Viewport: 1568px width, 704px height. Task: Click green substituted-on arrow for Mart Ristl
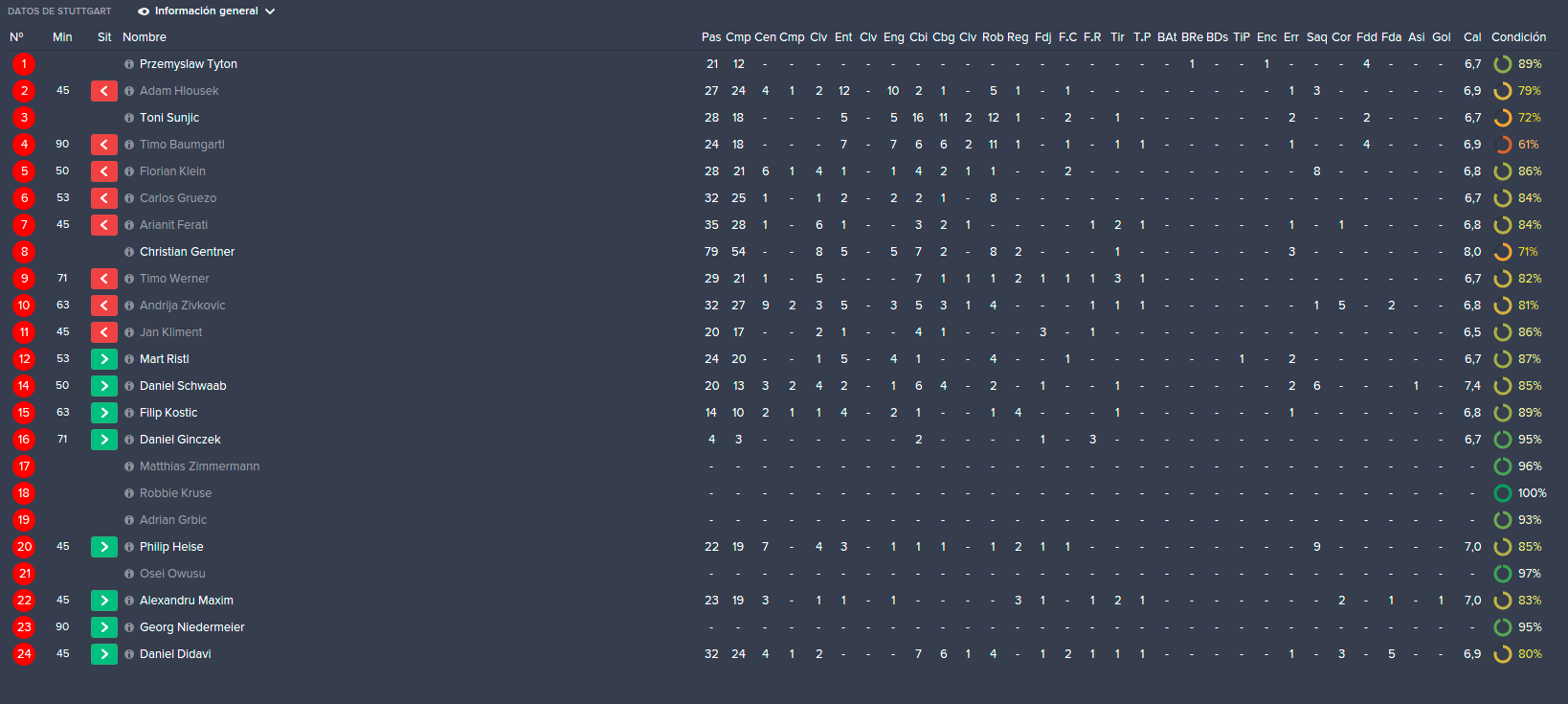pos(104,359)
